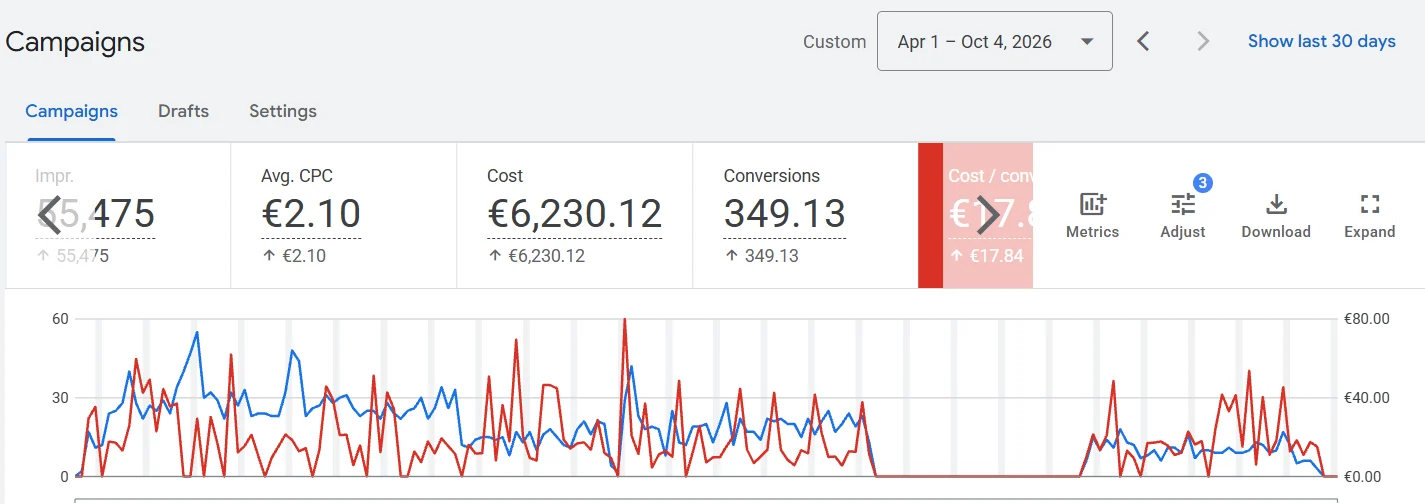The image size is (1425, 504).
Task: Select the red Cost / conv. scorecard
Action: point(975,216)
